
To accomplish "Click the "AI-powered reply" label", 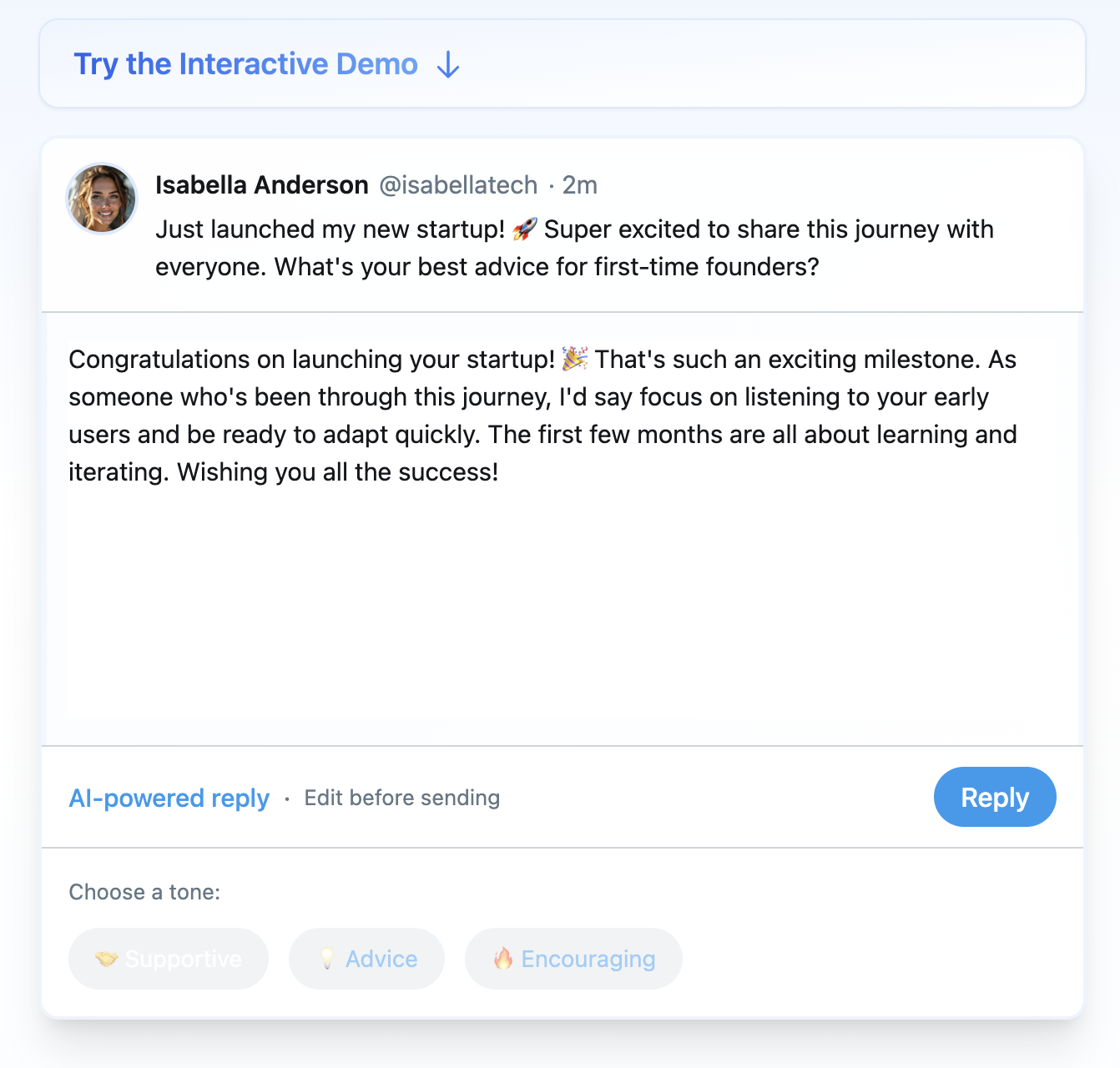I will 169,798.
